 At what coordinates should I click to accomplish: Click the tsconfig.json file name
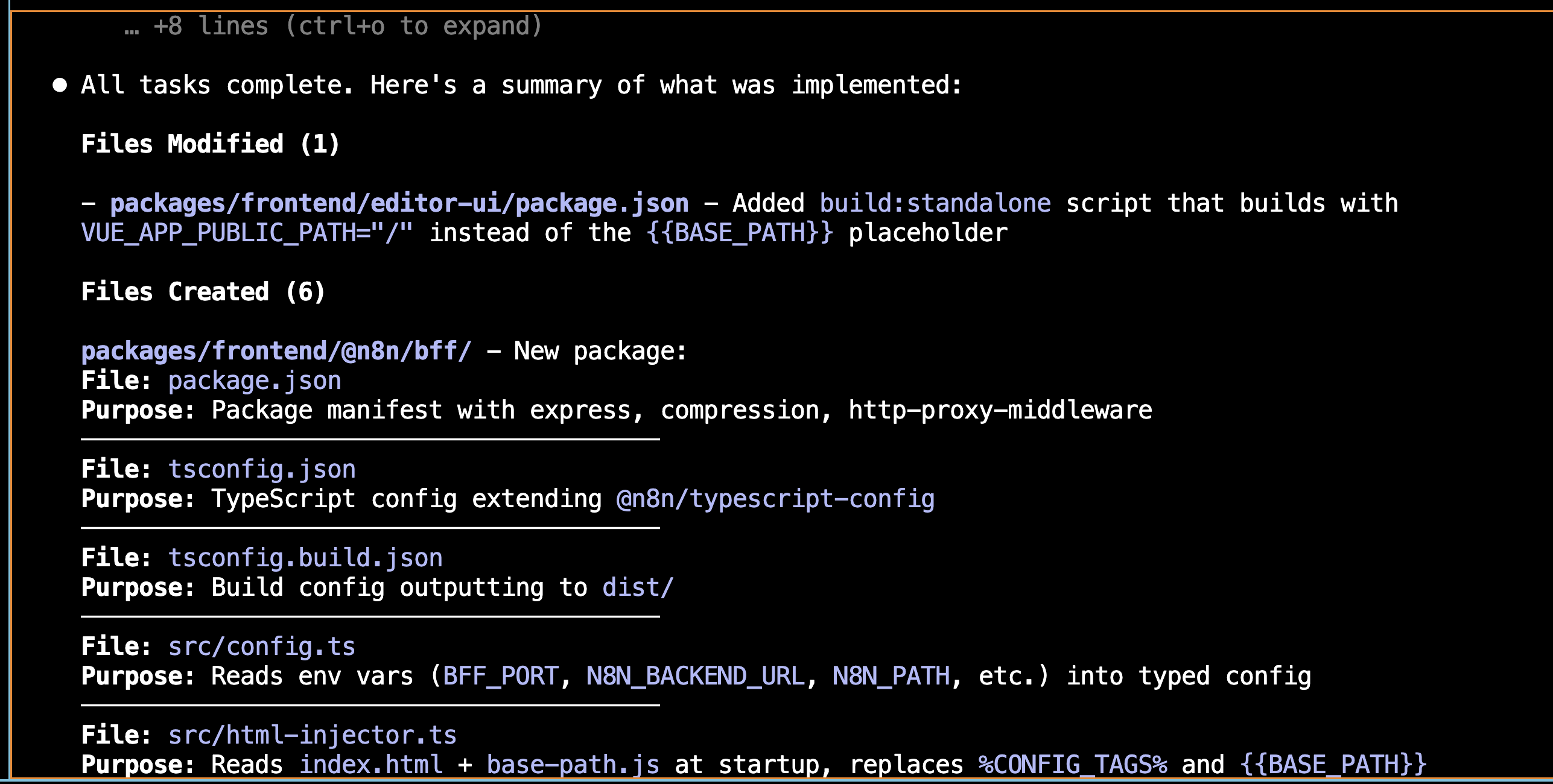click(262, 469)
